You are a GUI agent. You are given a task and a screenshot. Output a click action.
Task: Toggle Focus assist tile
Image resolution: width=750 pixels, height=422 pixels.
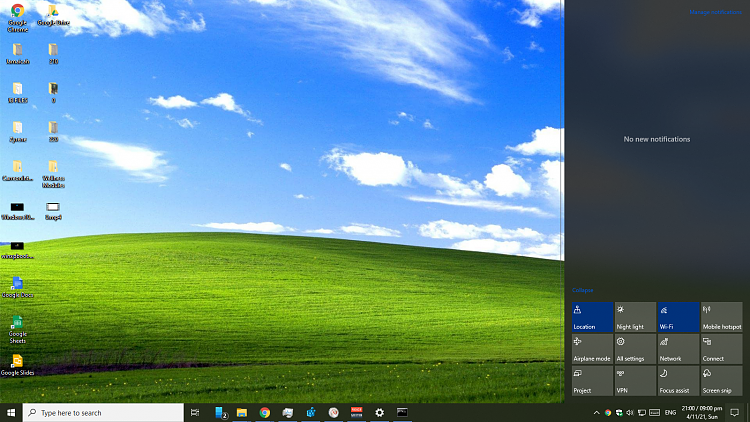pyautogui.click(x=678, y=381)
